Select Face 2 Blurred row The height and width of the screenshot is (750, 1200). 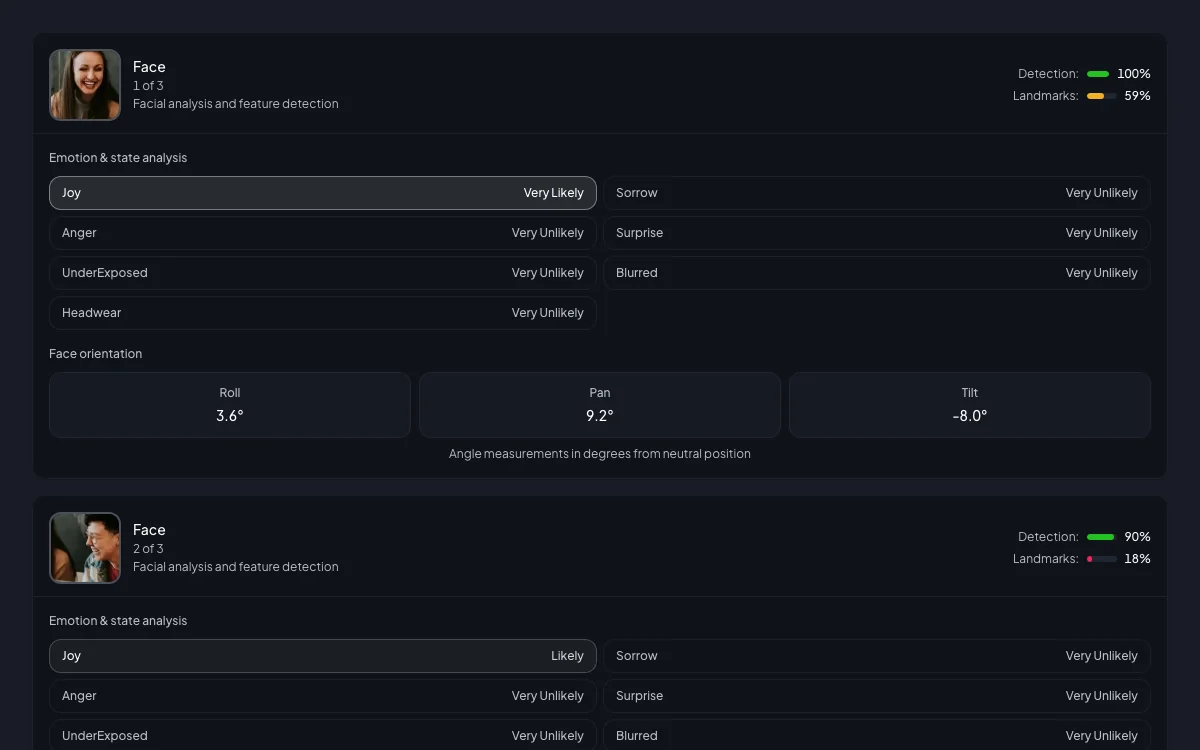pos(877,736)
